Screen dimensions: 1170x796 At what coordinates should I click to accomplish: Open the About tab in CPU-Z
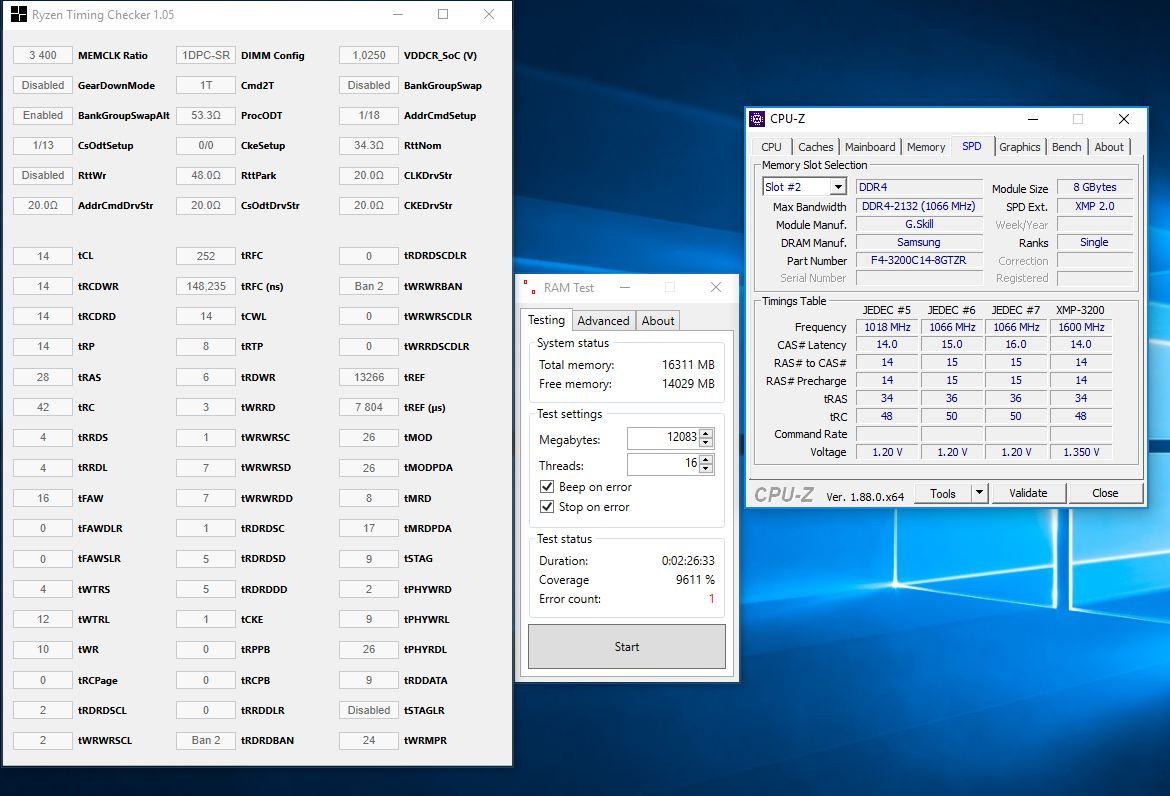tap(1109, 147)
